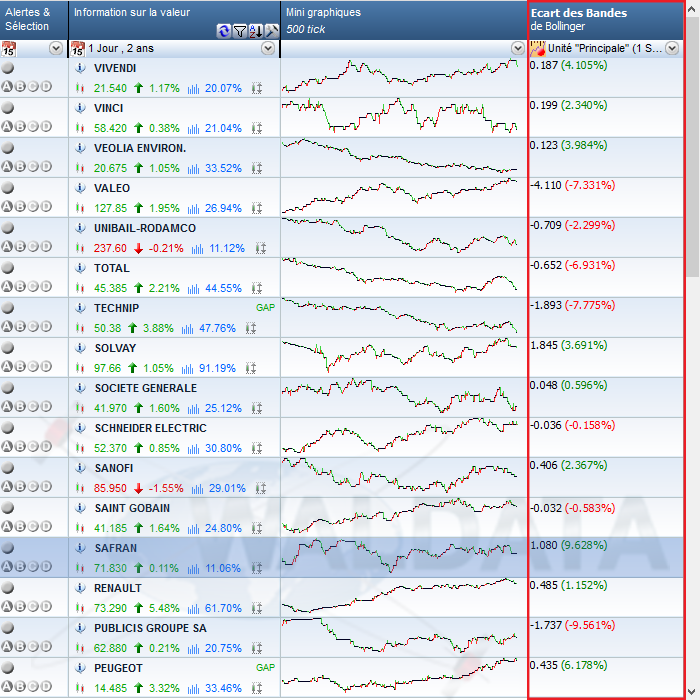700x700 pixels.
Task: Click the A-Z sort icon
Action: [256, 31]
